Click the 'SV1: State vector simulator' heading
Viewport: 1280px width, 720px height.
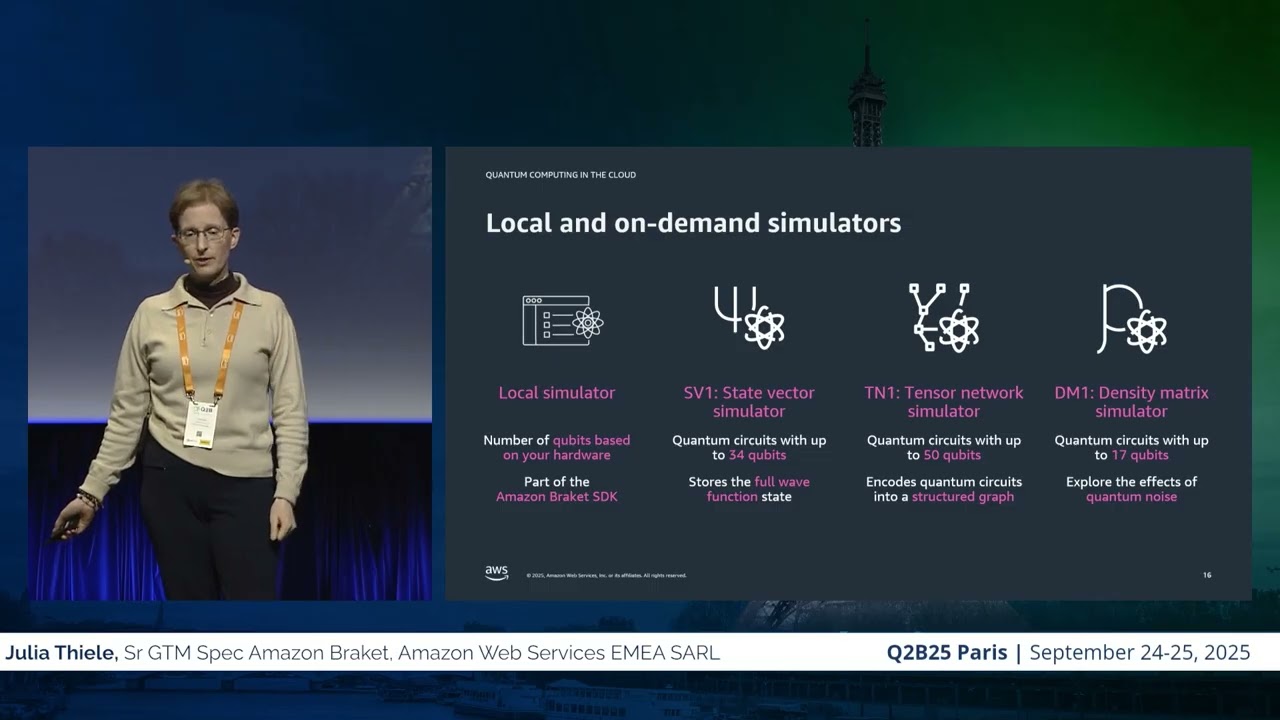749,402
